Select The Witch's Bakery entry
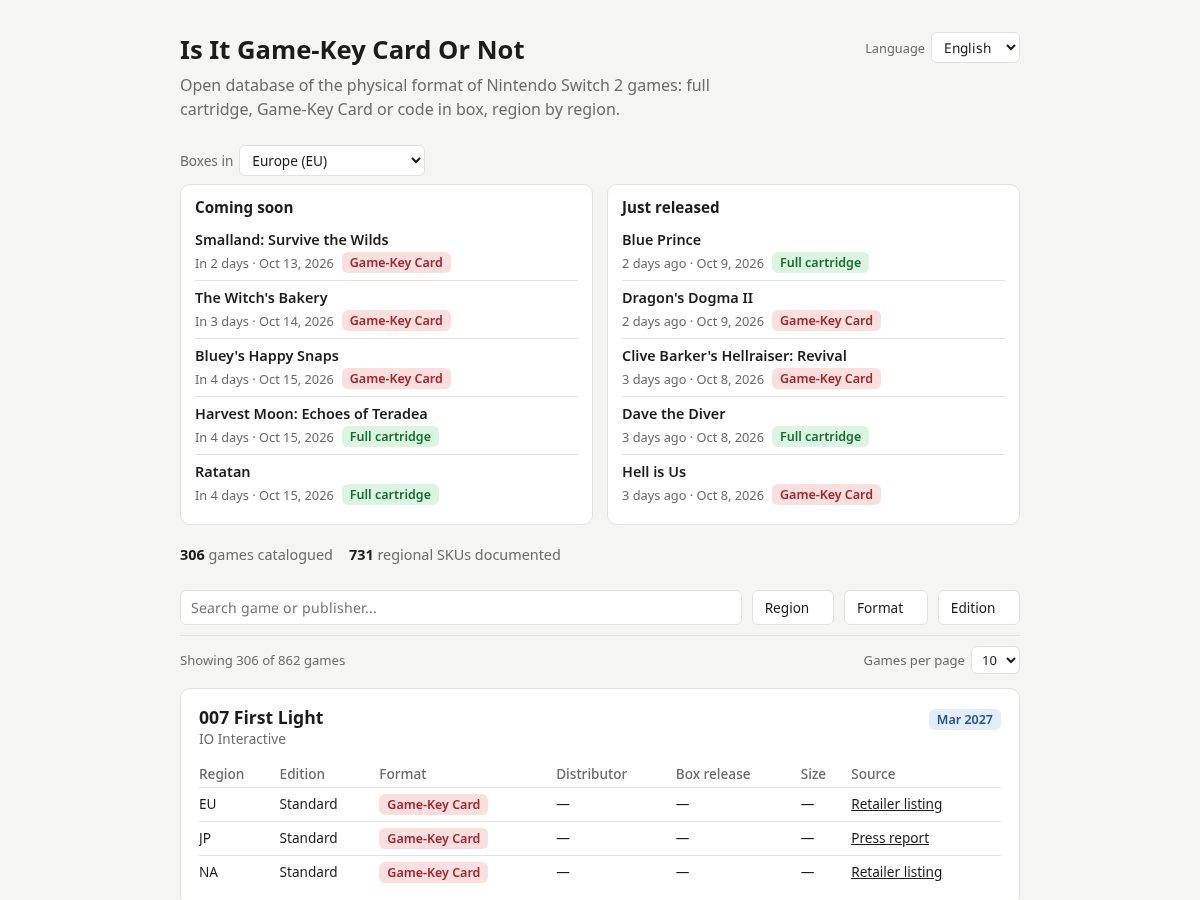This screenshot has width=1200, height=900. coord(261,298)
